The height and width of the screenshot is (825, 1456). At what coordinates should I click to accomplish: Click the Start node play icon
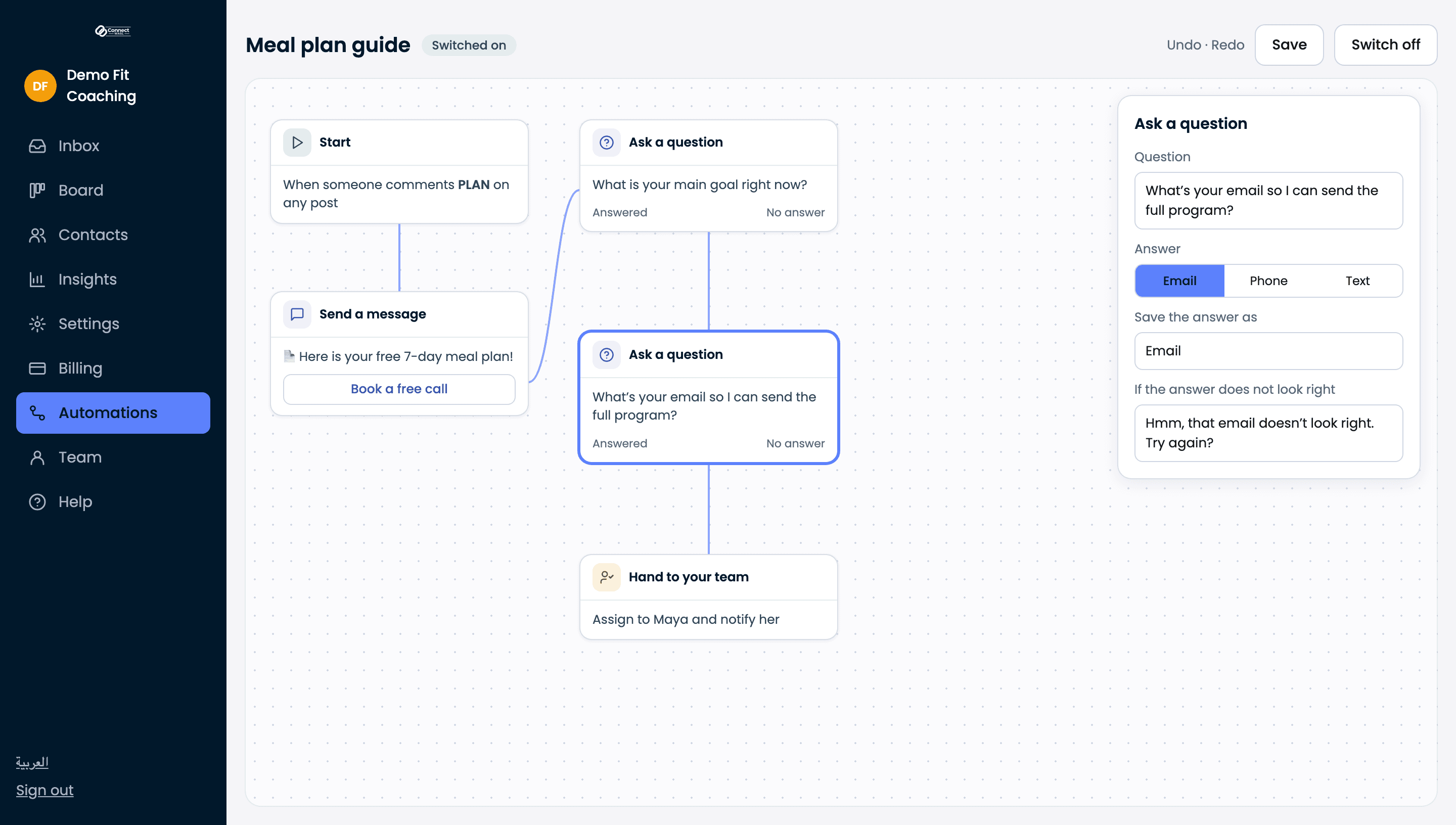[297, 142]
